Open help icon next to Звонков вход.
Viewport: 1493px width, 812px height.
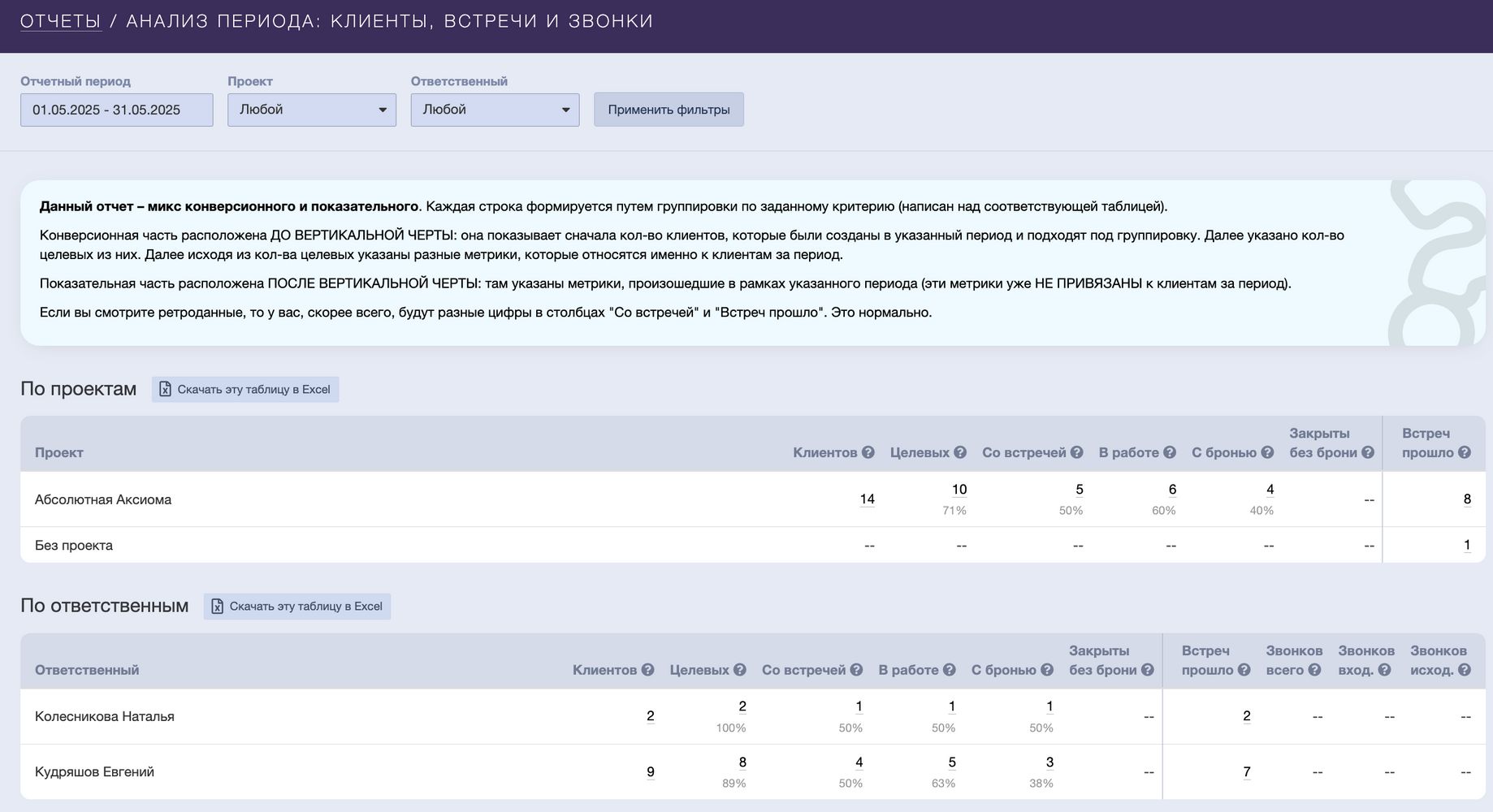point(1385,670)
